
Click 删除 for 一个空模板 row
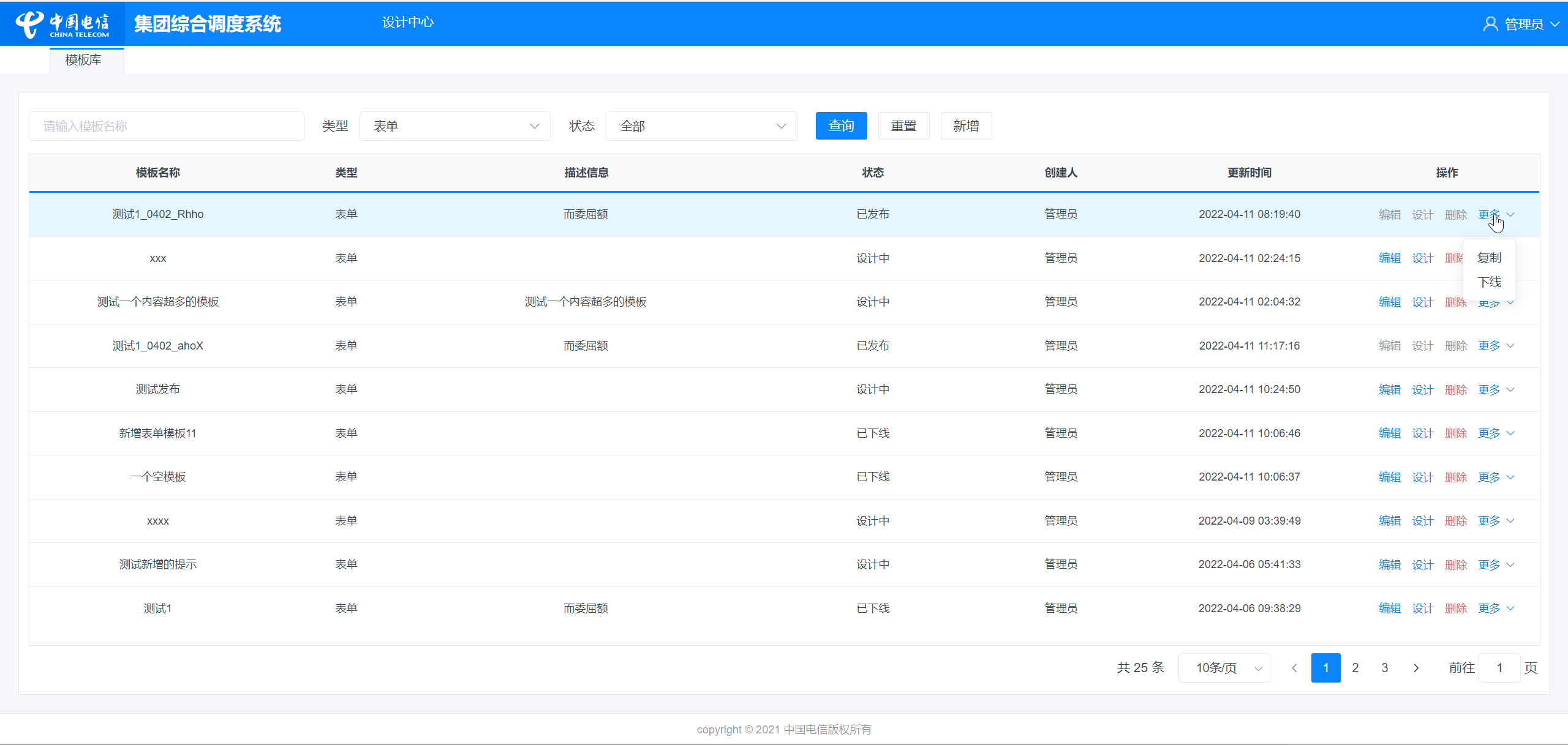pos(1455,477)
